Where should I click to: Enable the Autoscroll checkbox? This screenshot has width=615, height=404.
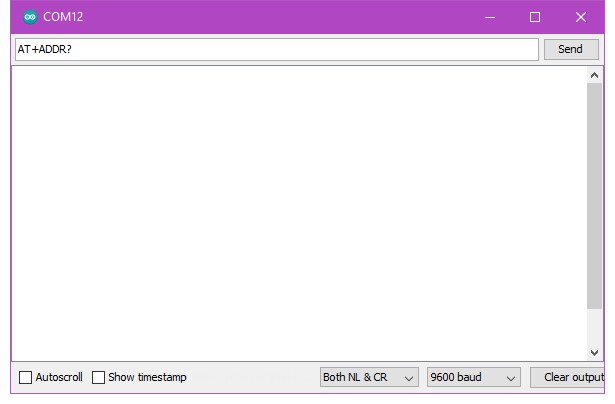point(26,378)
